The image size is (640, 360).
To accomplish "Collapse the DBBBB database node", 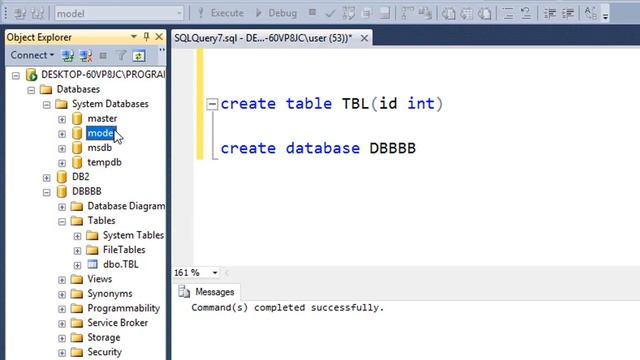I will [47, 192].
